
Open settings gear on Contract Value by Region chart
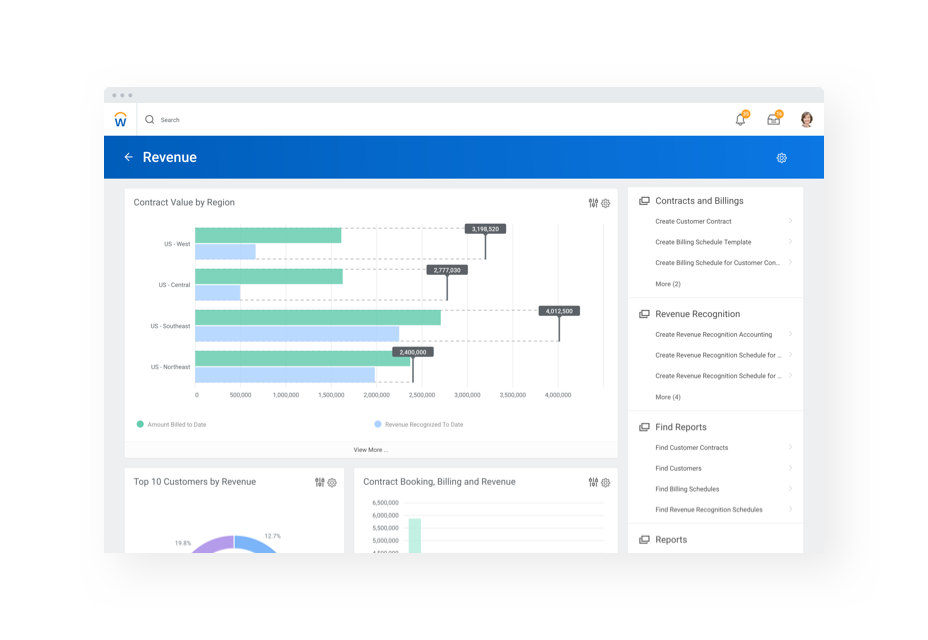click(606, 203)
